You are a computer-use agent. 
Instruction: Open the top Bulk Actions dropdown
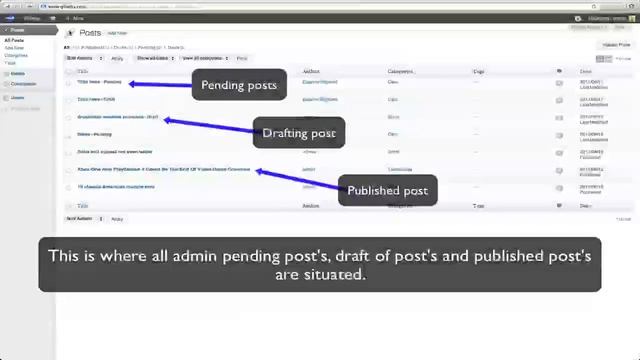(x=84, y=58)
